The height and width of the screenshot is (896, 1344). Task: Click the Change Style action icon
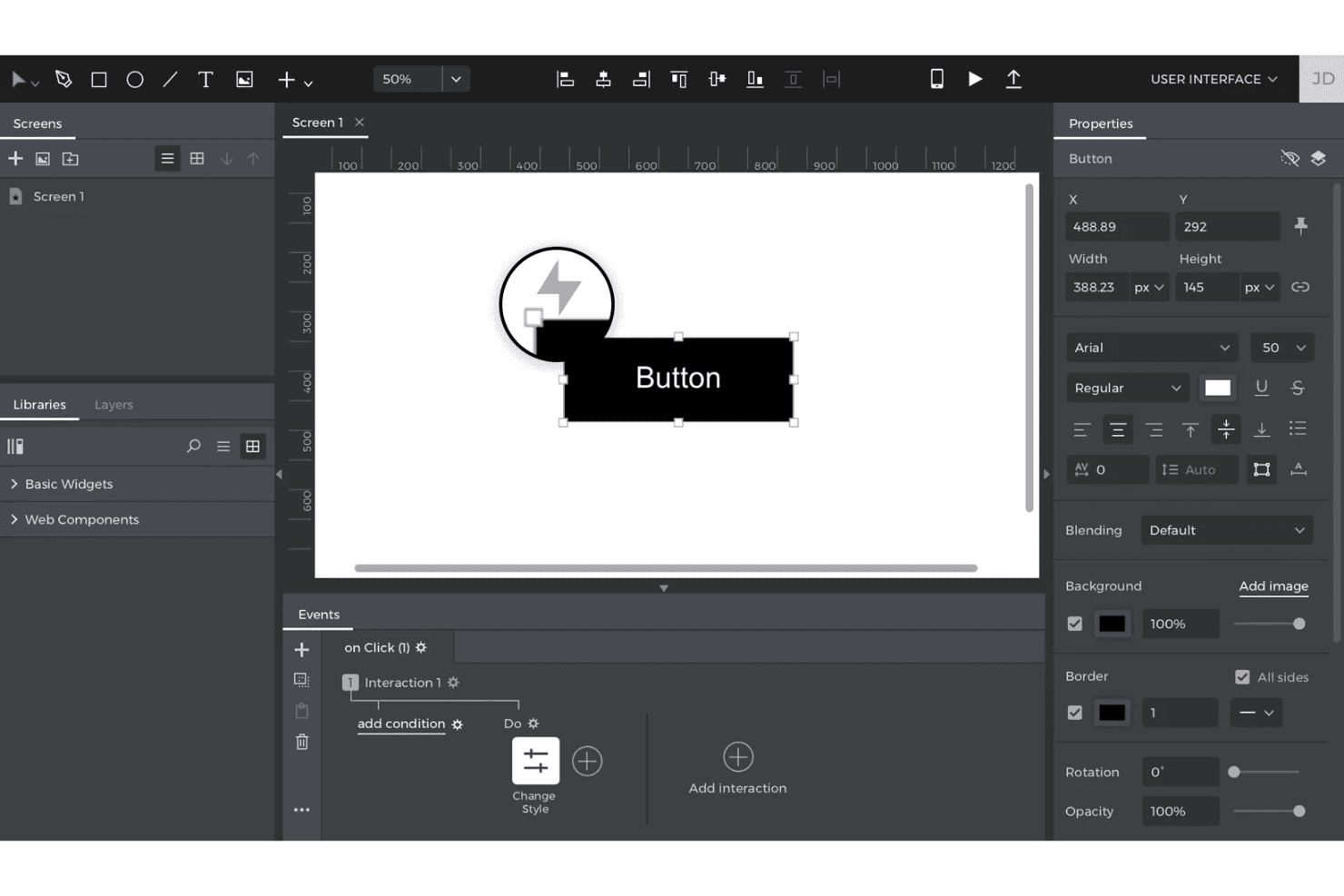pyautogui.click(x=536, y=760)
